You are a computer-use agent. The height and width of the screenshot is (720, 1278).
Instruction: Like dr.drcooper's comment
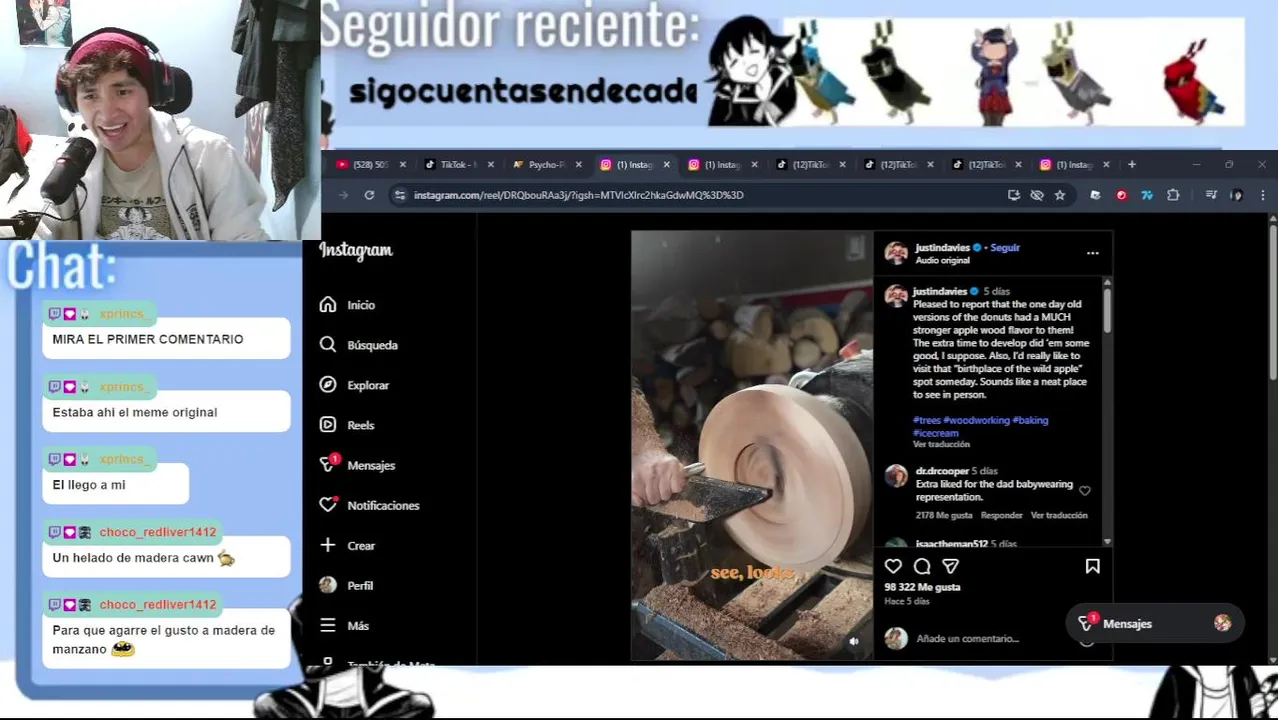pos(1085,490)
